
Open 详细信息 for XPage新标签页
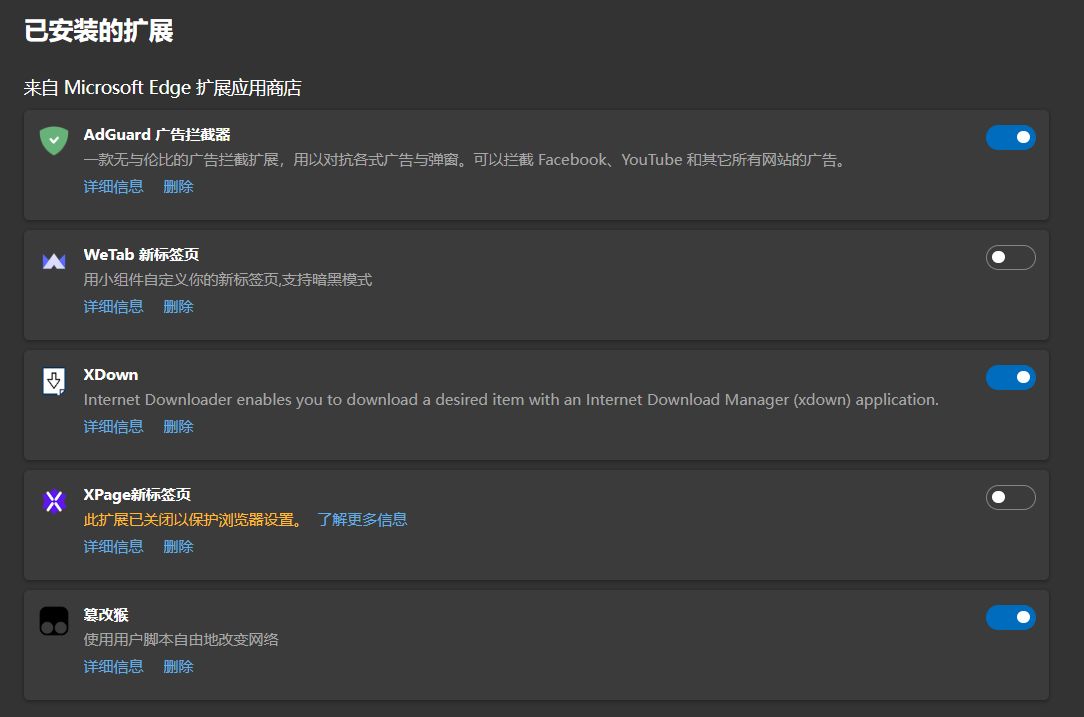tap(113, 547)
